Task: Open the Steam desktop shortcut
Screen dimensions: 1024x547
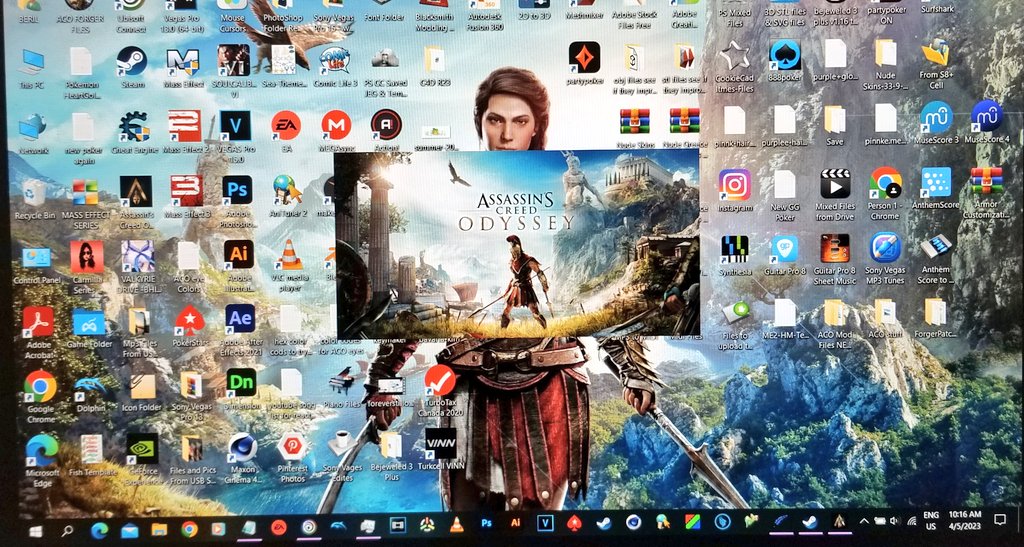Action: coord(132,61)
